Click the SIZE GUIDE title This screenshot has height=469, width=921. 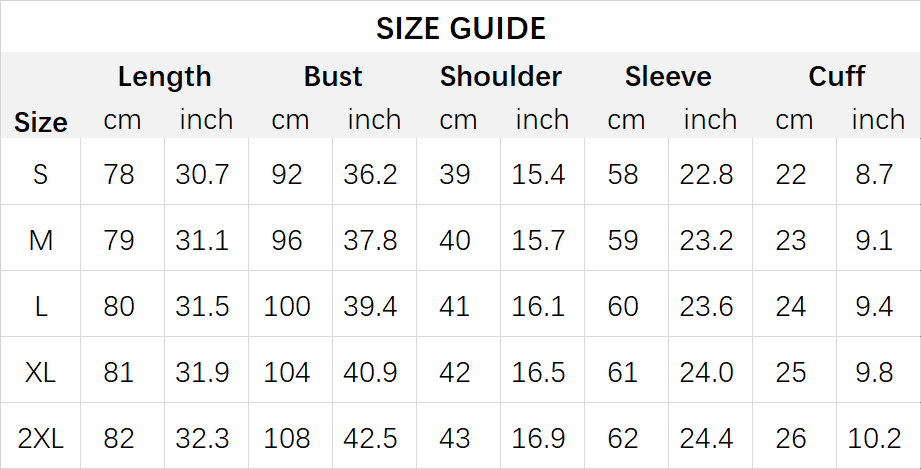point(460,28)
